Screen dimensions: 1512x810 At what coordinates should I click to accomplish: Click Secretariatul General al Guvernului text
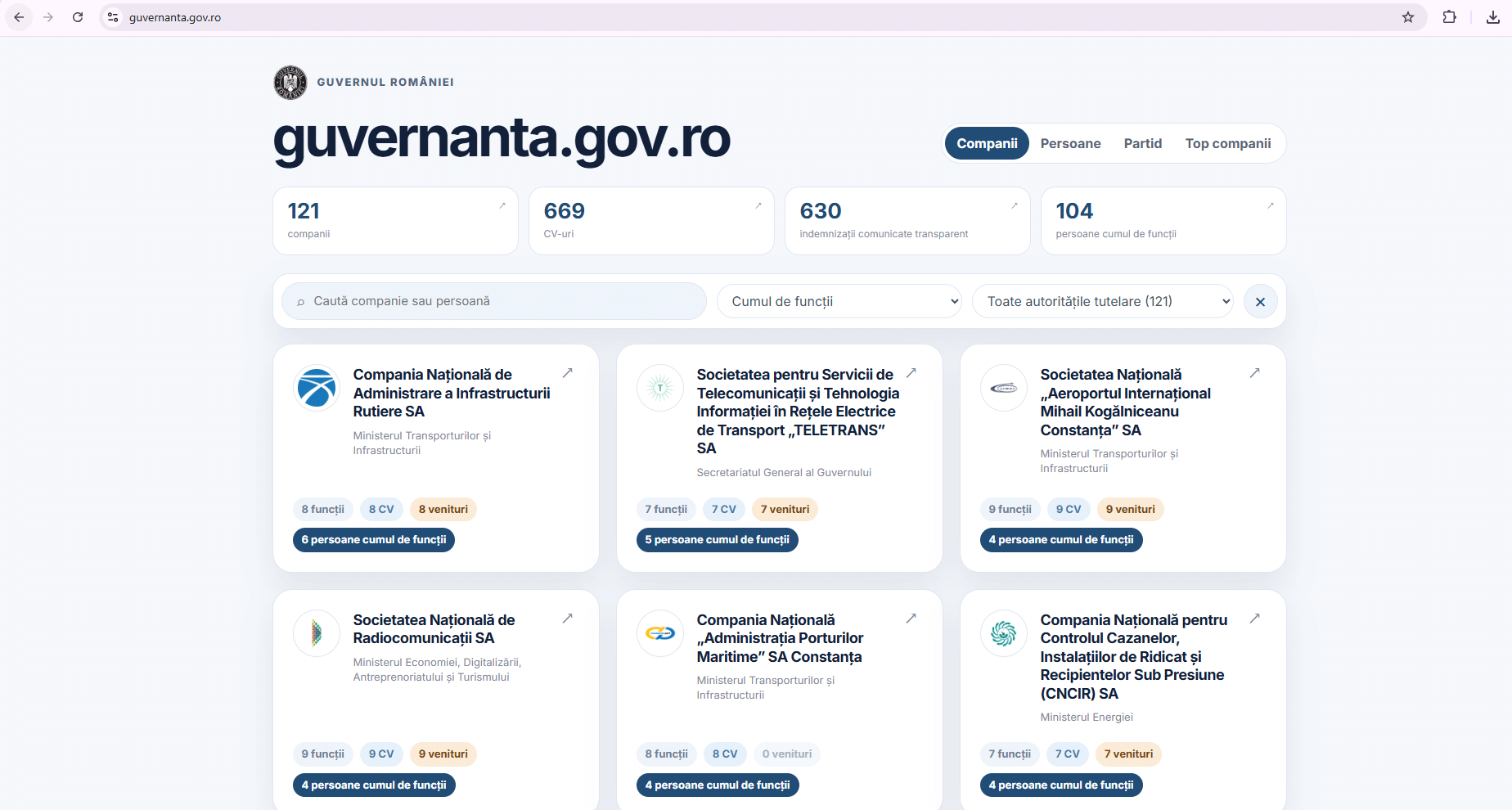(784, 473)
